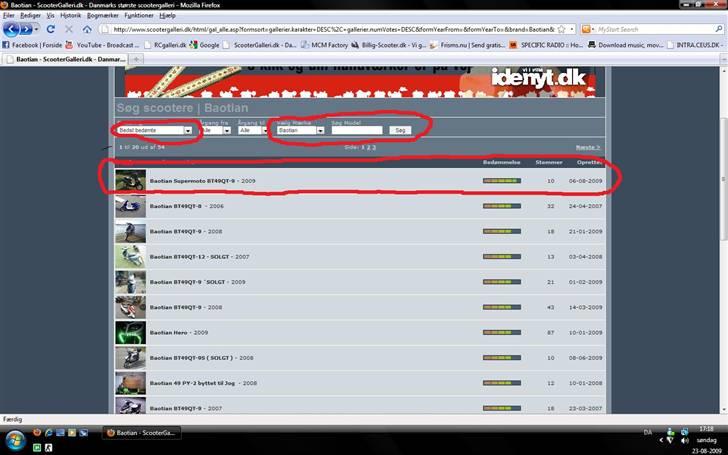Open Baotian Supermoto BT49QT-9 2009 listing
The image size is (728, 455).
(202, 181)
